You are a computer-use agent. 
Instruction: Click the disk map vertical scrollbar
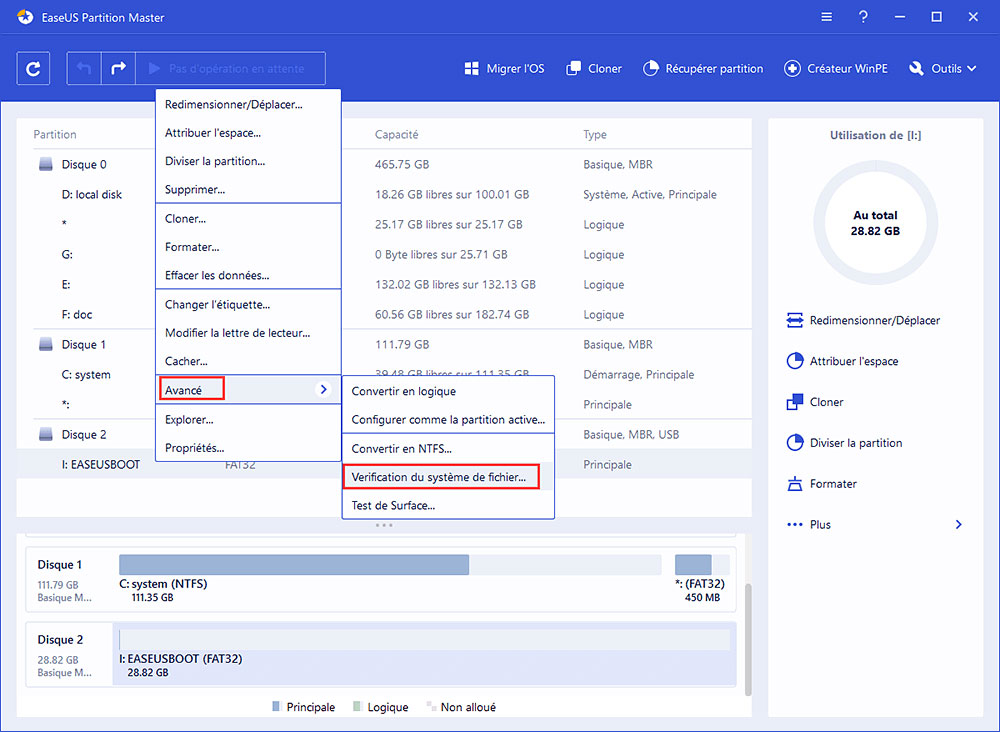tap(748, 639)
